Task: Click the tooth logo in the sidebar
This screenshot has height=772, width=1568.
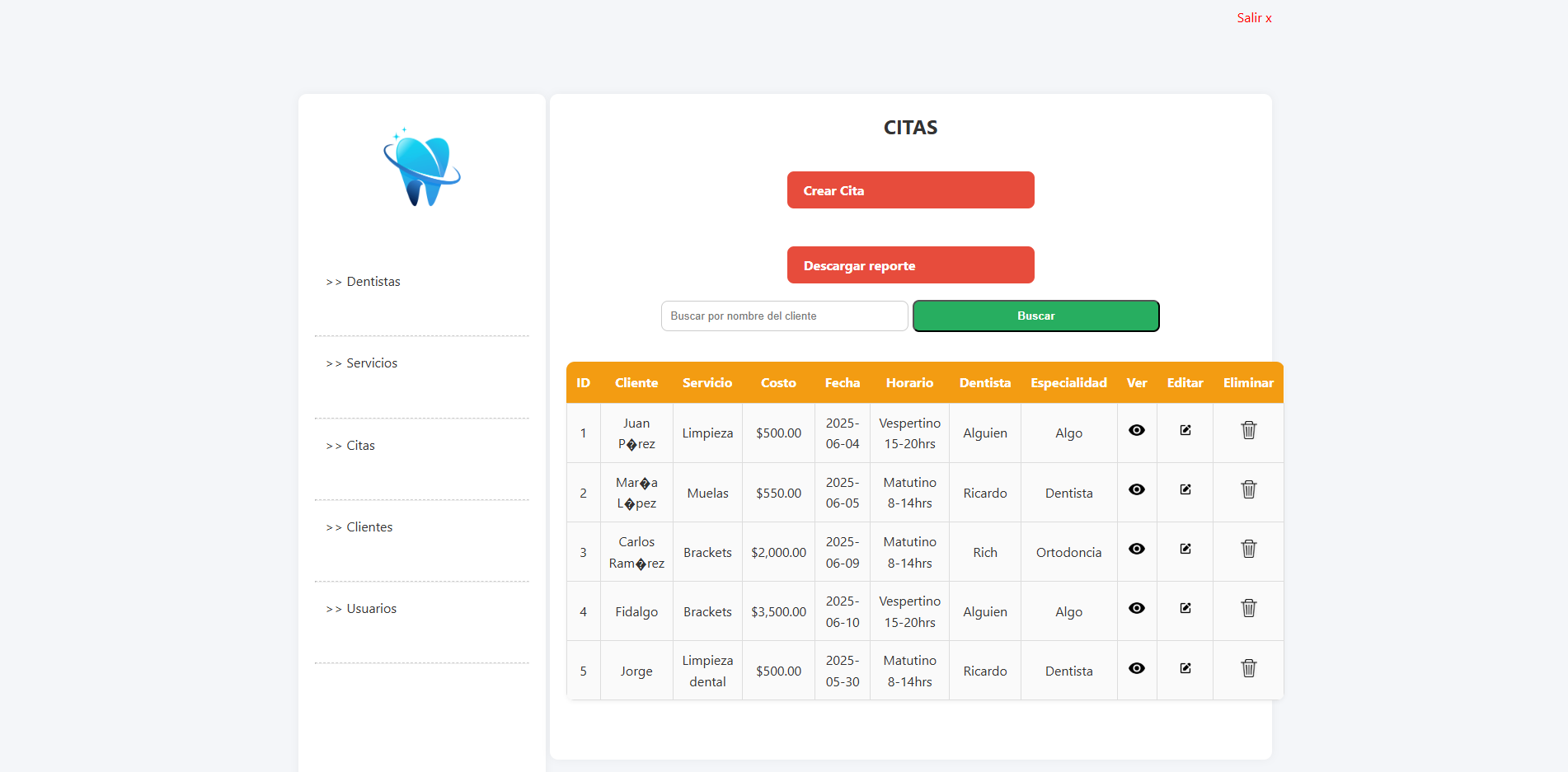Action: pyautogui.click(x=421, y=168)
